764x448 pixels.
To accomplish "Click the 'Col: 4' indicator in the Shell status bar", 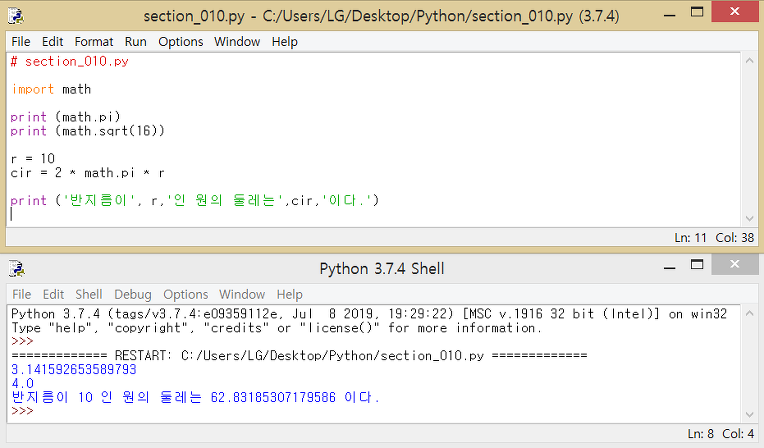I will 738,434.
